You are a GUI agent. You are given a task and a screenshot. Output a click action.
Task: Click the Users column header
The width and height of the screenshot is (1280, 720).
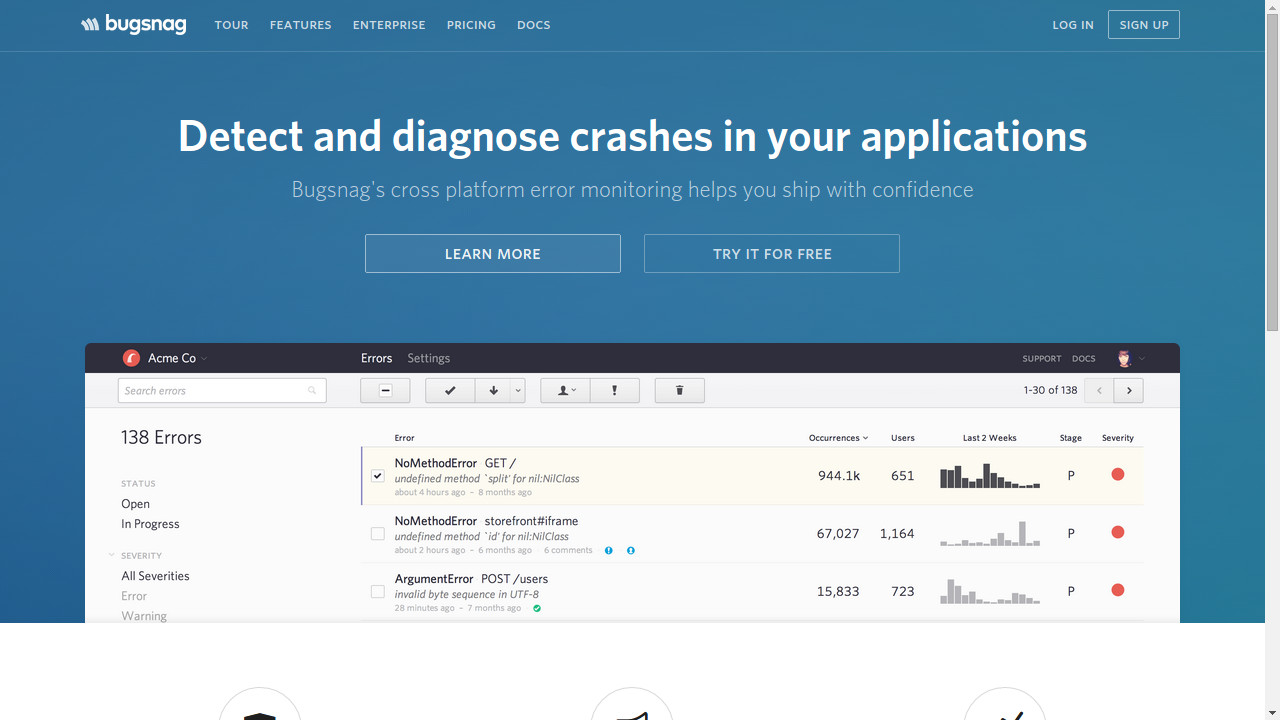click(x=903, y=438)
